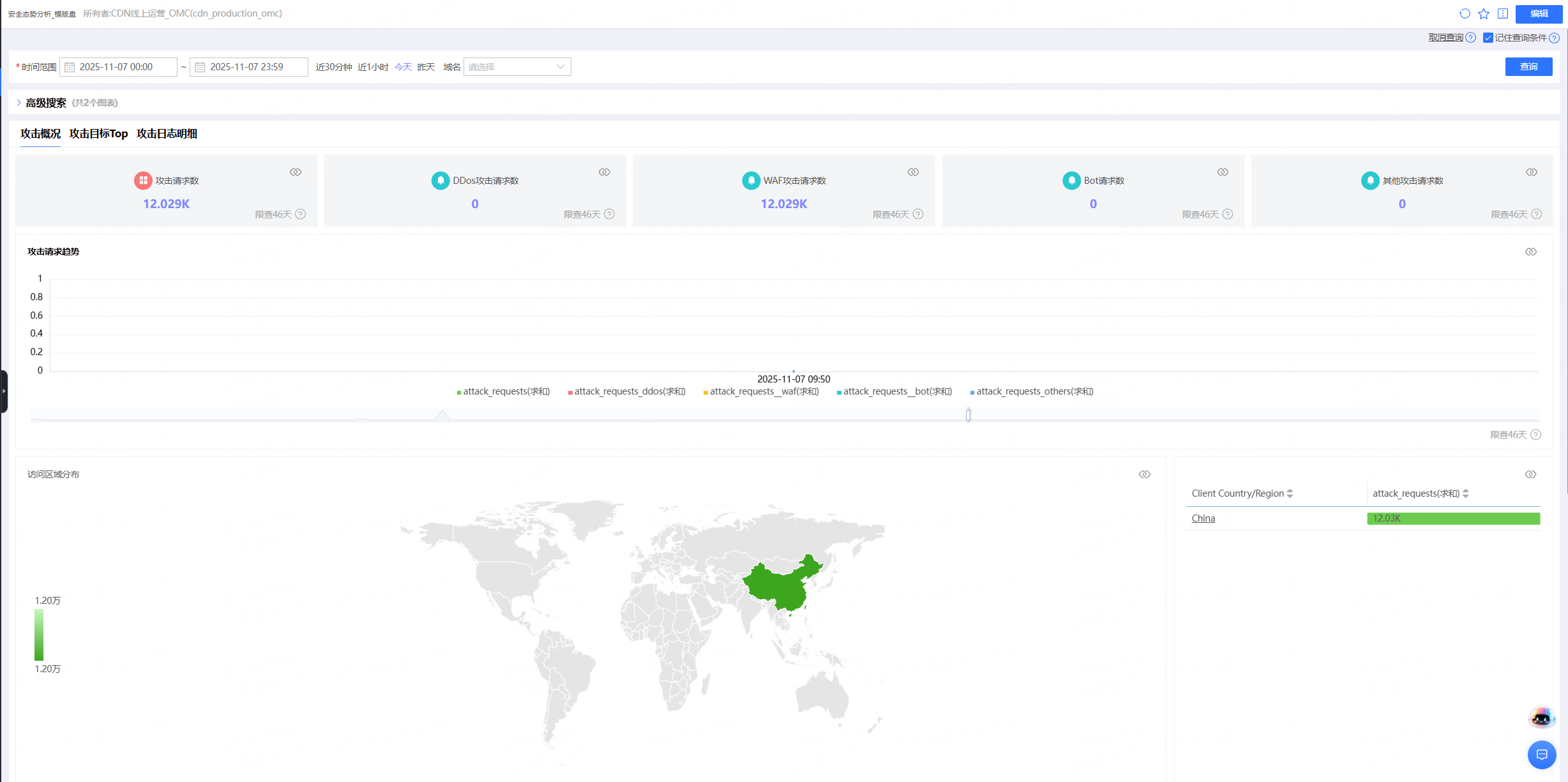
Task: Toggle visibility of the 攻击请求数 card
Action: pyautogui.click(x=296, y=172)
